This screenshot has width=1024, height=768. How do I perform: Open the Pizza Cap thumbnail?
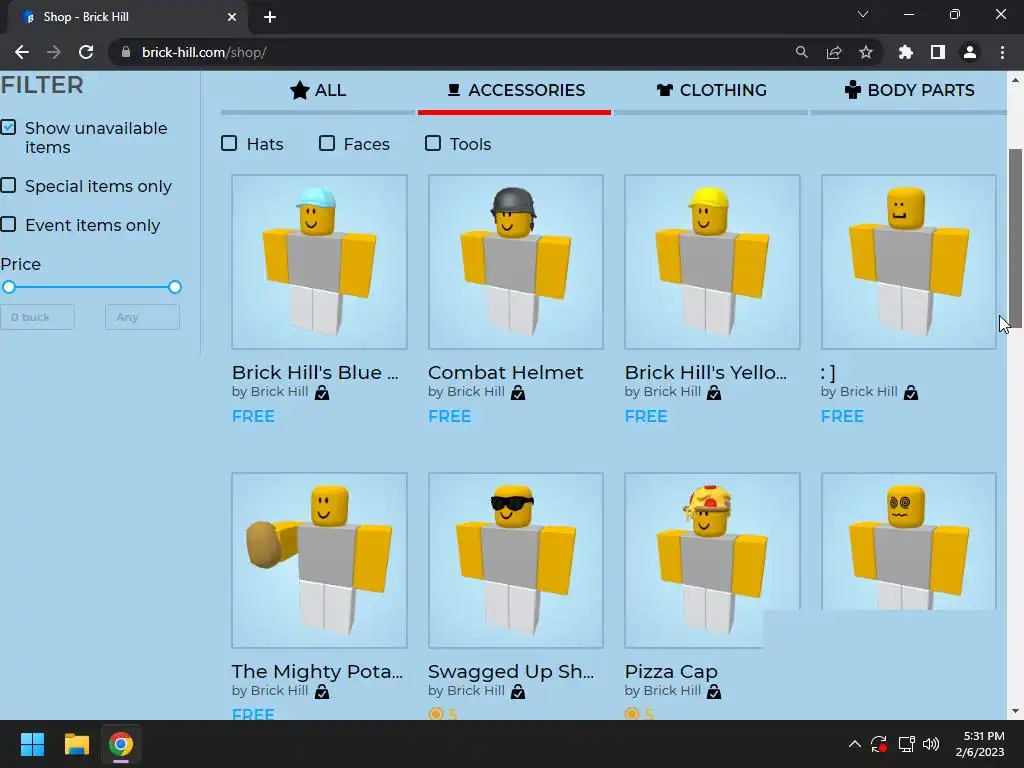click(712, 560)
